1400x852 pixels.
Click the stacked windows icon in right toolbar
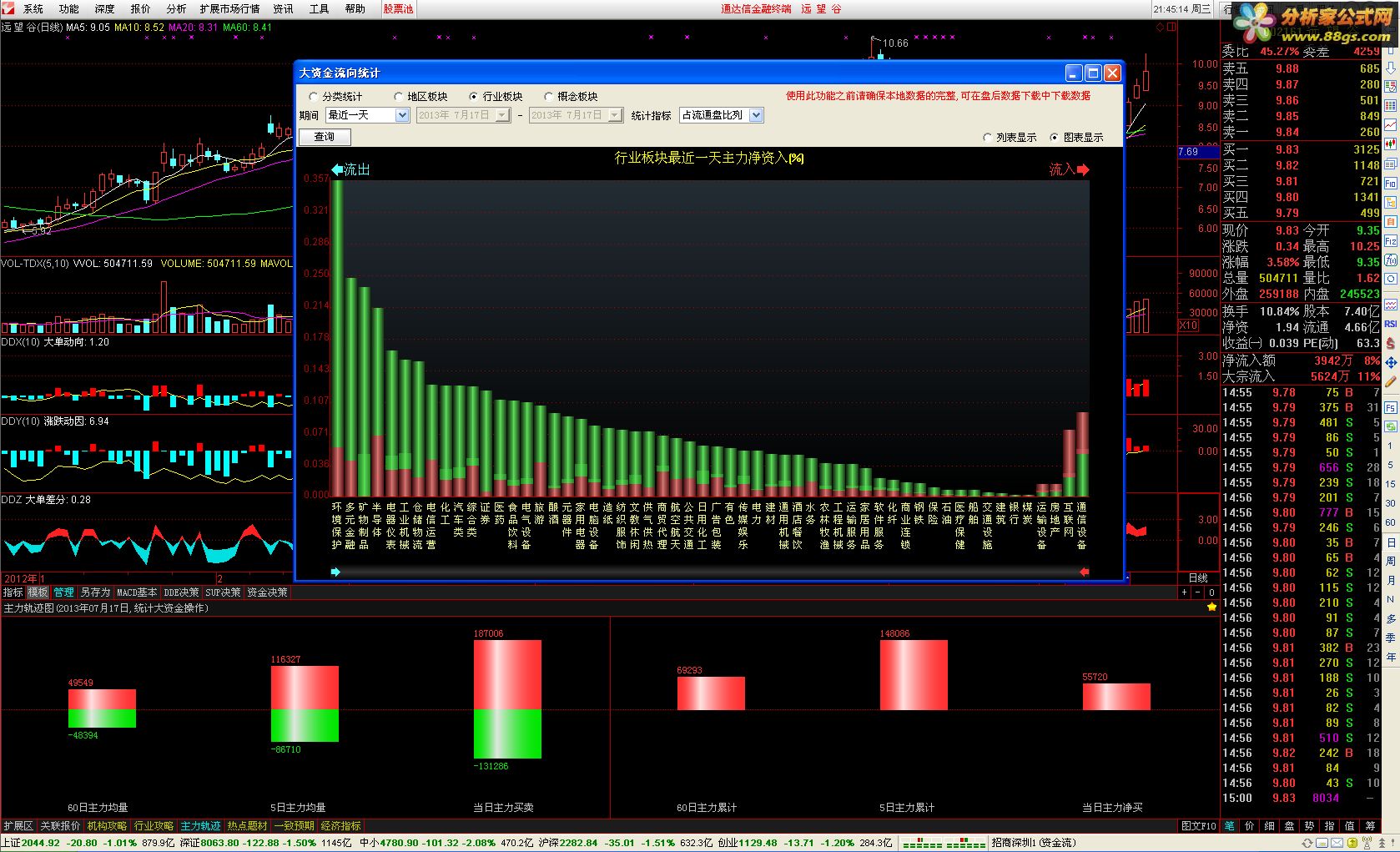(1391, 164)
